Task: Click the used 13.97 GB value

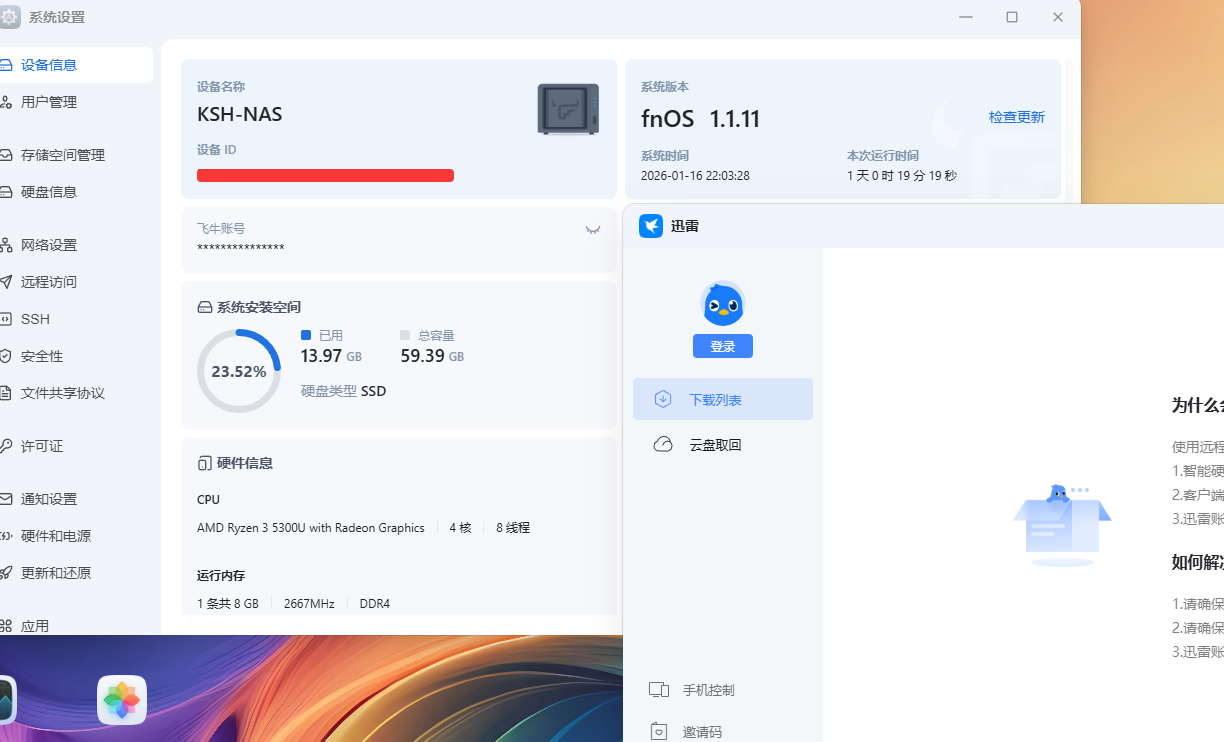Action: coord(331,355)
